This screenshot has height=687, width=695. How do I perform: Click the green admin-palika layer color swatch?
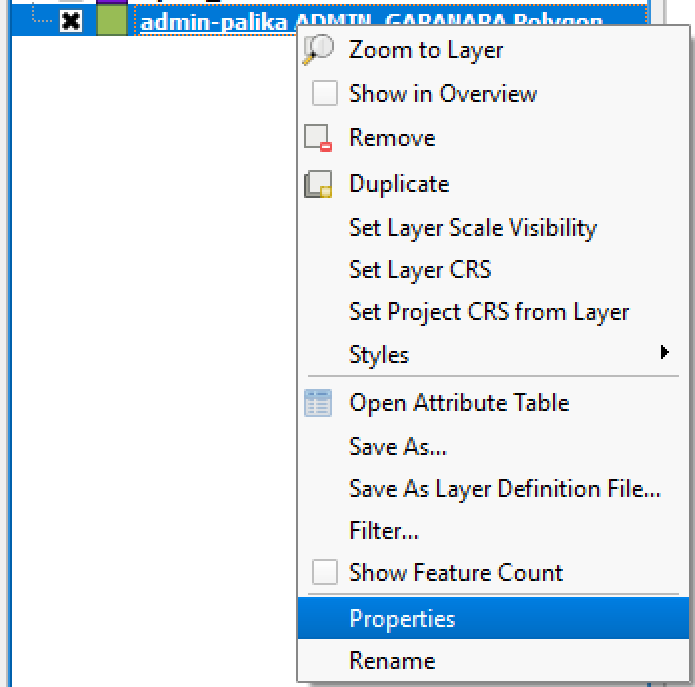tap(111, 21)
